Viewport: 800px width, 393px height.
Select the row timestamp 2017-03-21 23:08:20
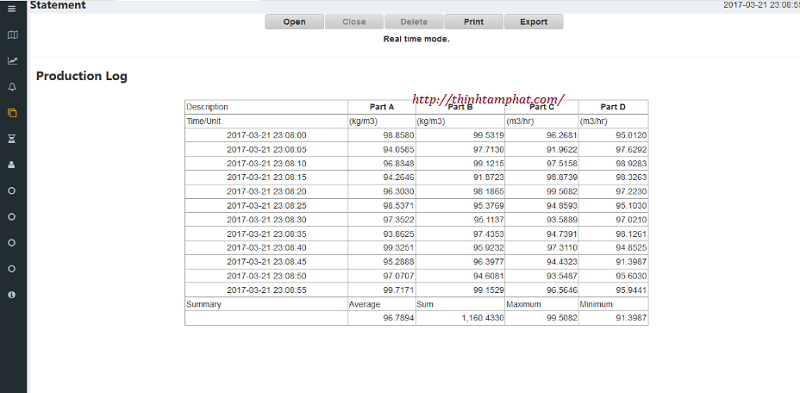[x=266, y=191]
